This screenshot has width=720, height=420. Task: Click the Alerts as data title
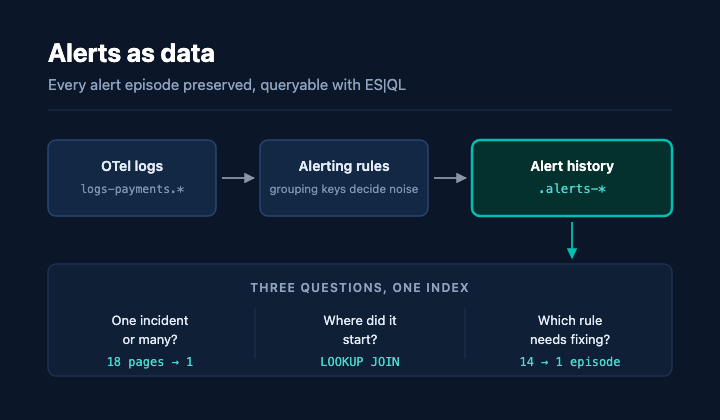point(131,53)
